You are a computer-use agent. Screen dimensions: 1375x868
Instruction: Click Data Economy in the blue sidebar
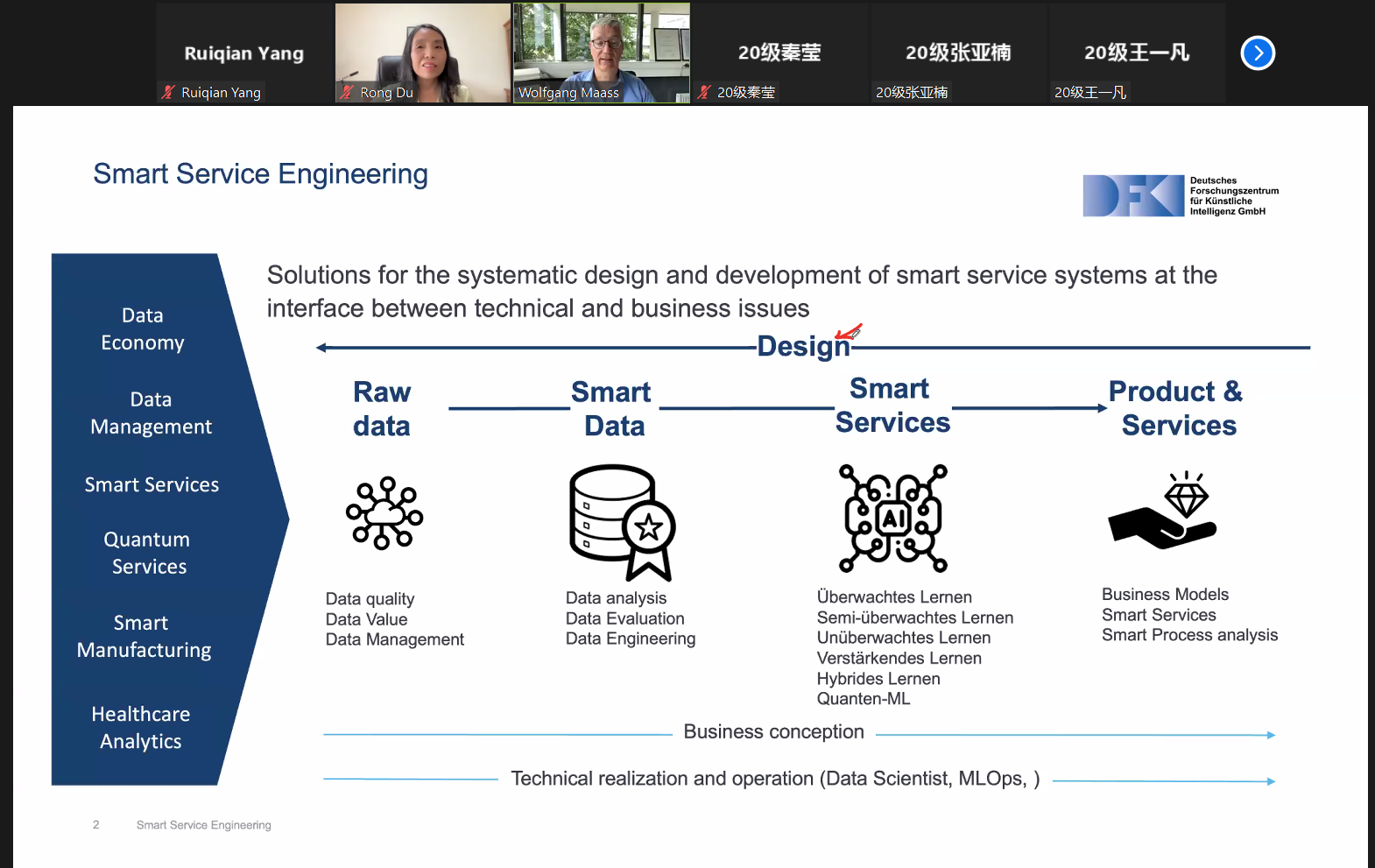pos(143,329)
